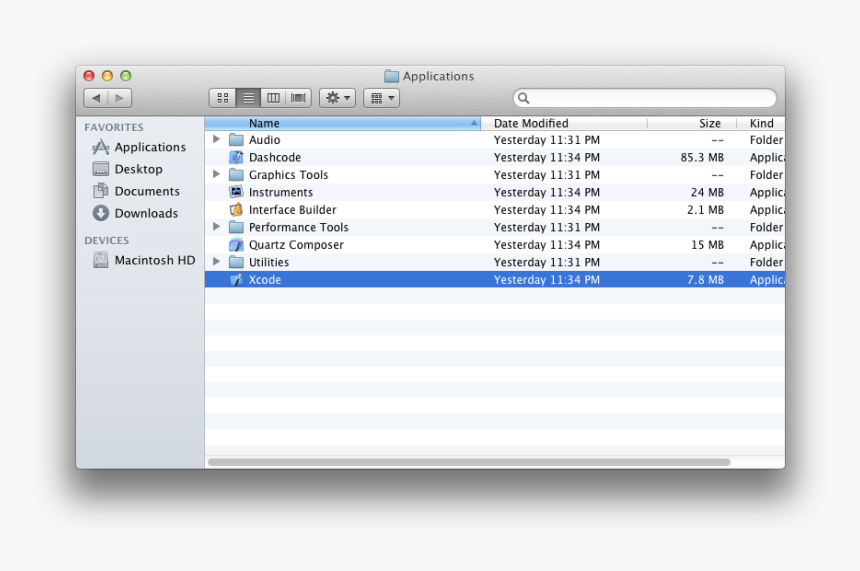Image resolution: width=860 pixels, height=571 pixels.
Task: Select the Interface Builder app icon
Action: click(x=236, y=210)
